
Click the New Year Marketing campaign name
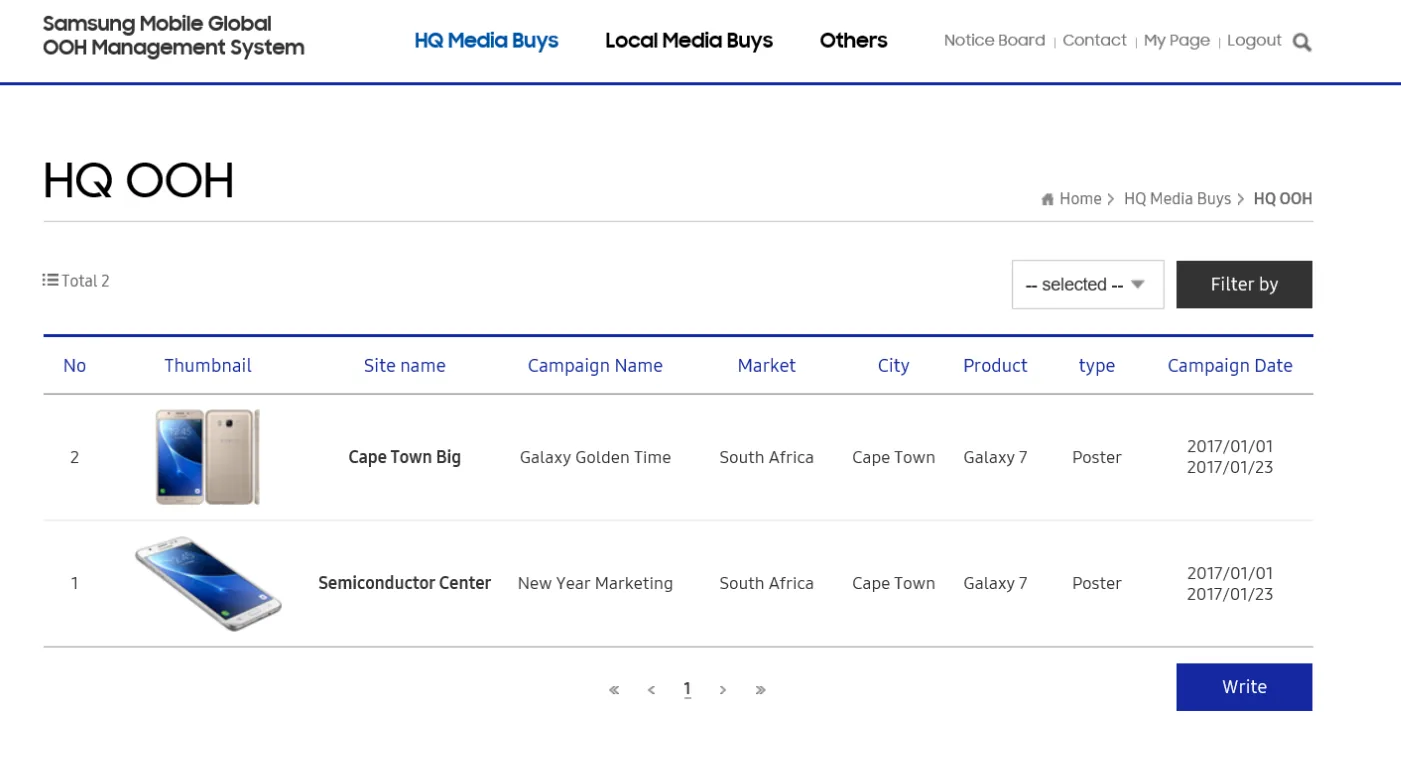tap(595, 583)
